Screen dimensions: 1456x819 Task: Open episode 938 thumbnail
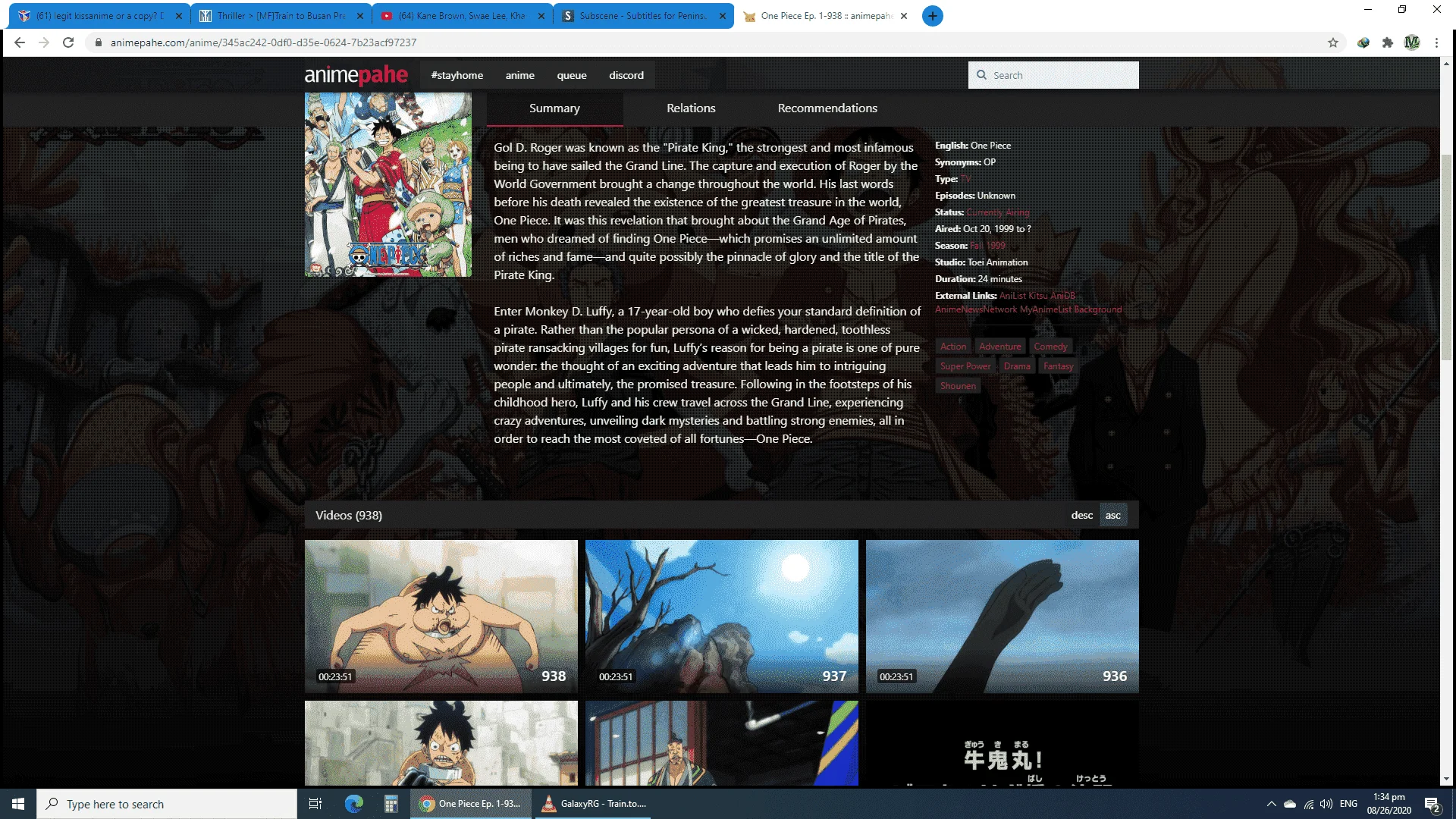(441, 617)
